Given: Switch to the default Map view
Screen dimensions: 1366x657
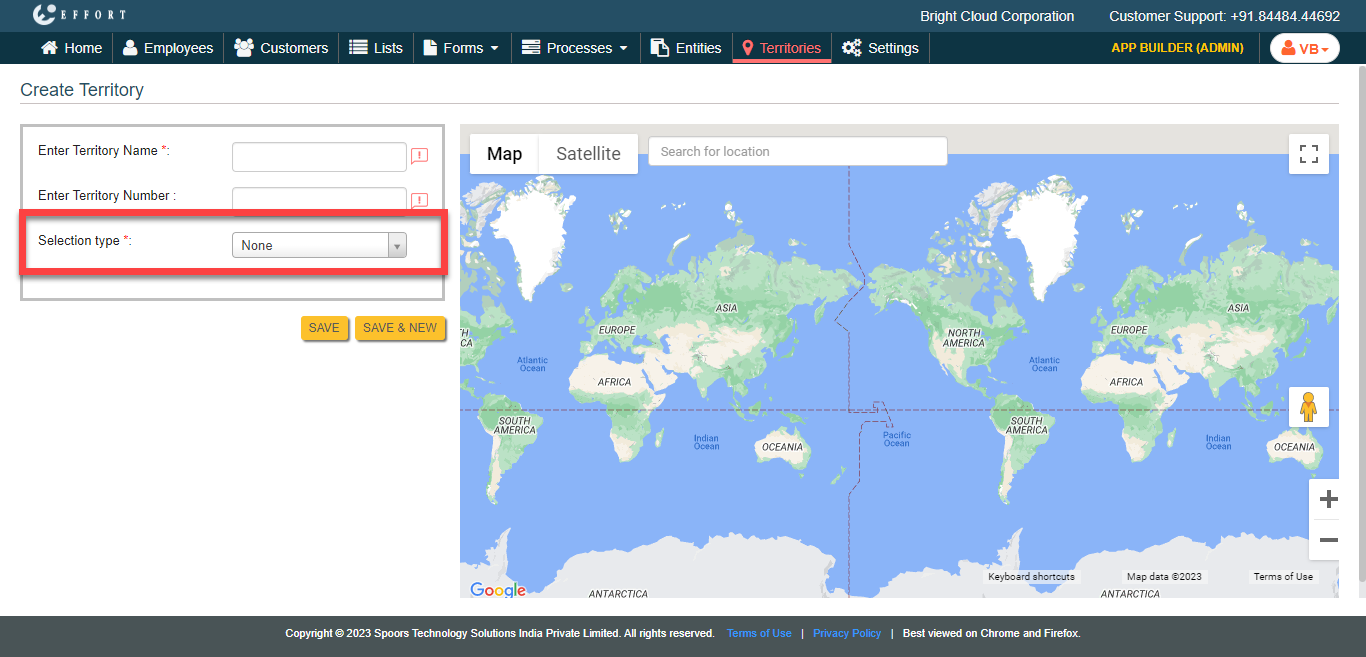Looking at the screenshot, I should [504, 154].
